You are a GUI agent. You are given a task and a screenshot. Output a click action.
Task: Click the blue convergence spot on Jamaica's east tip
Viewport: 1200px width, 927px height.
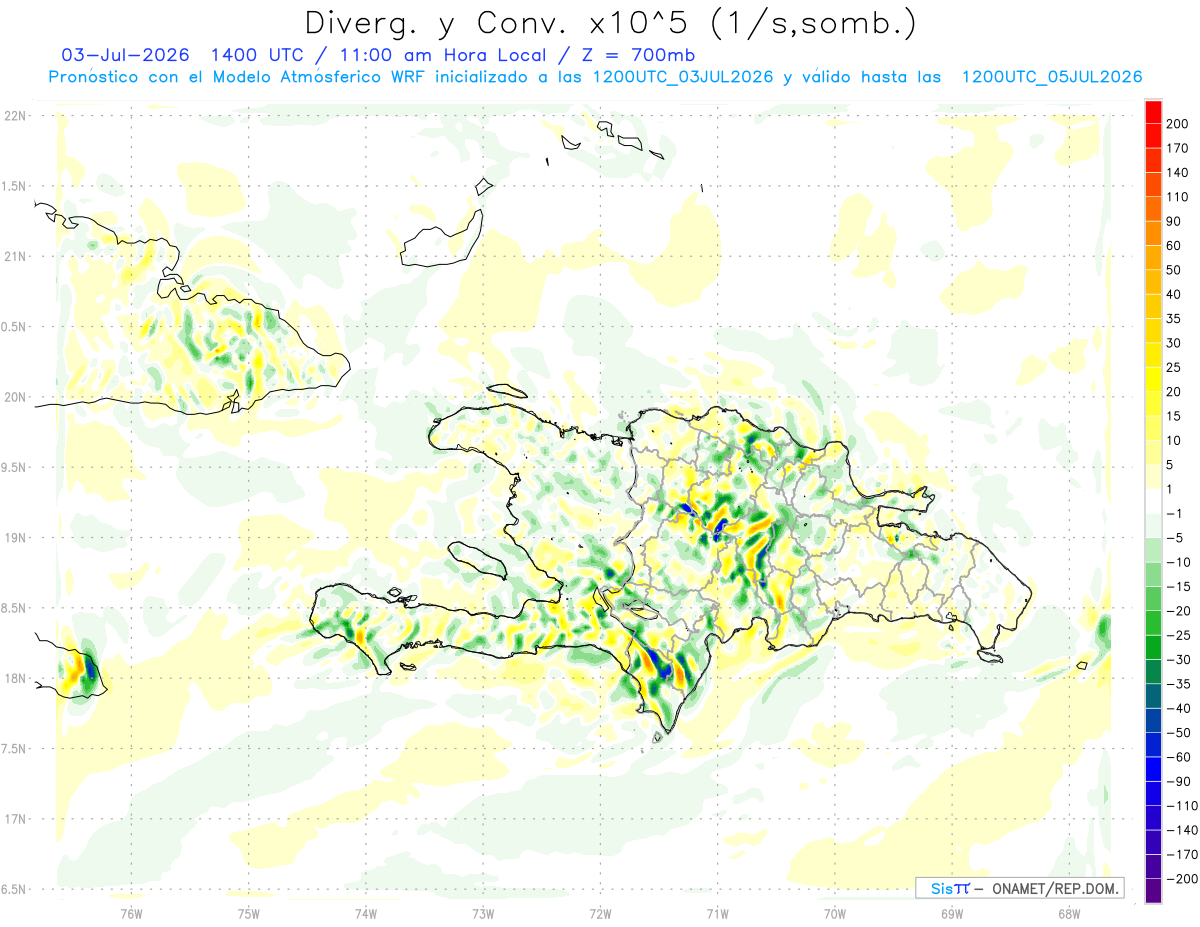click(91, 666)
